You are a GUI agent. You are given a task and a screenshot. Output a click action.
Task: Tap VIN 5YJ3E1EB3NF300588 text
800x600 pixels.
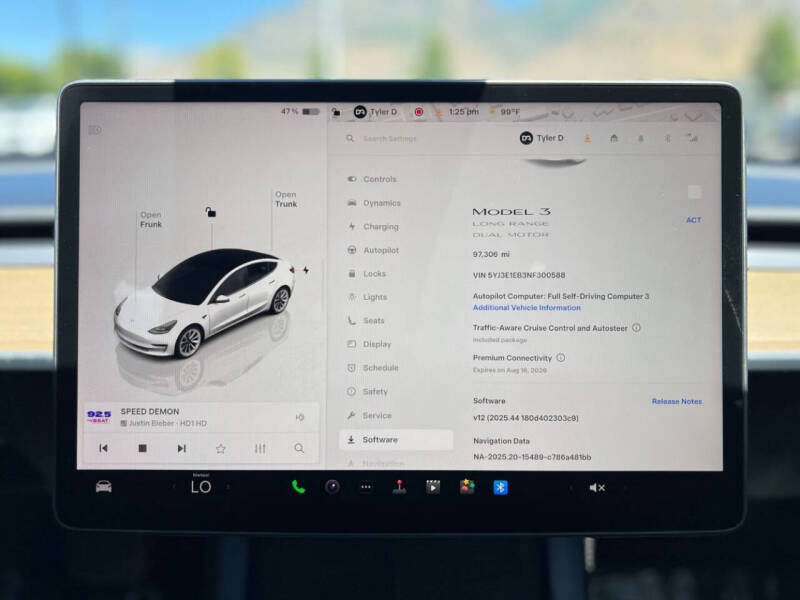pos(519,275)
